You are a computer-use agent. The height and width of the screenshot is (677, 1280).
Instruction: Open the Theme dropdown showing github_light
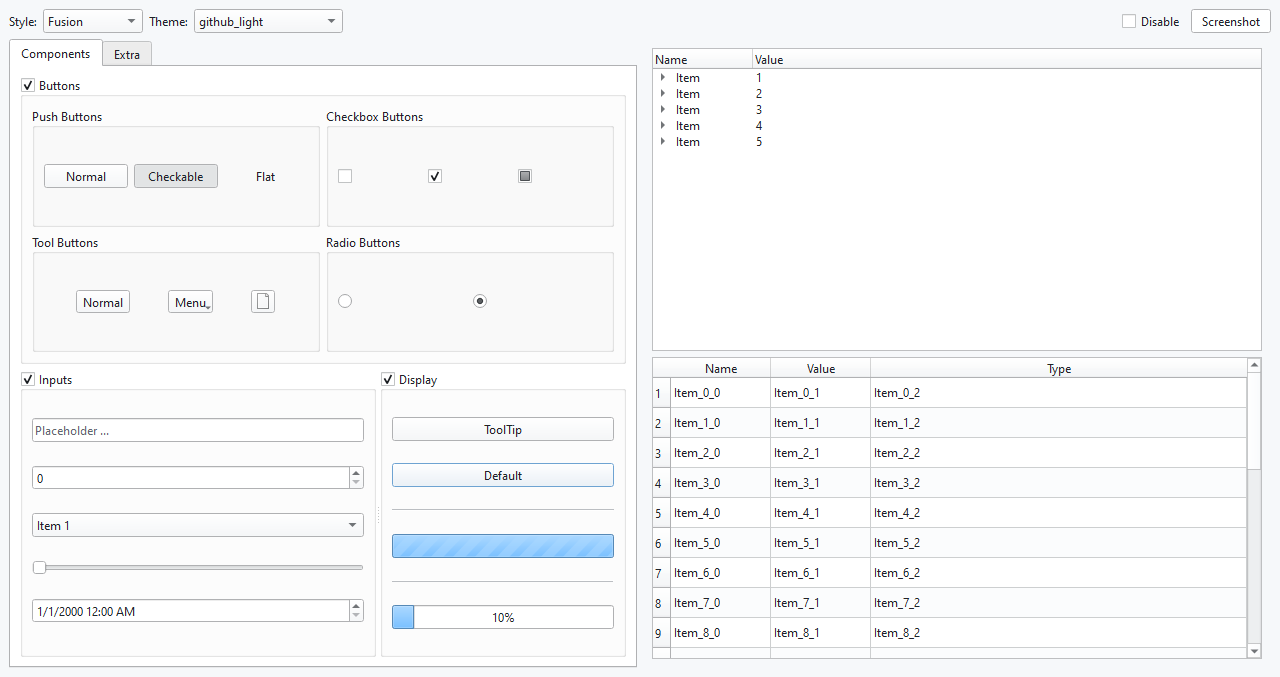[268, 21]
